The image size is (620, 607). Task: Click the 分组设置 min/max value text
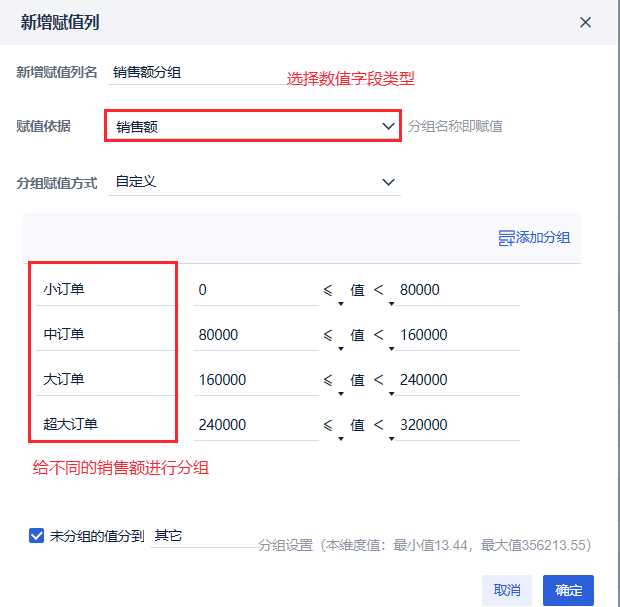(x=425, y=545)
